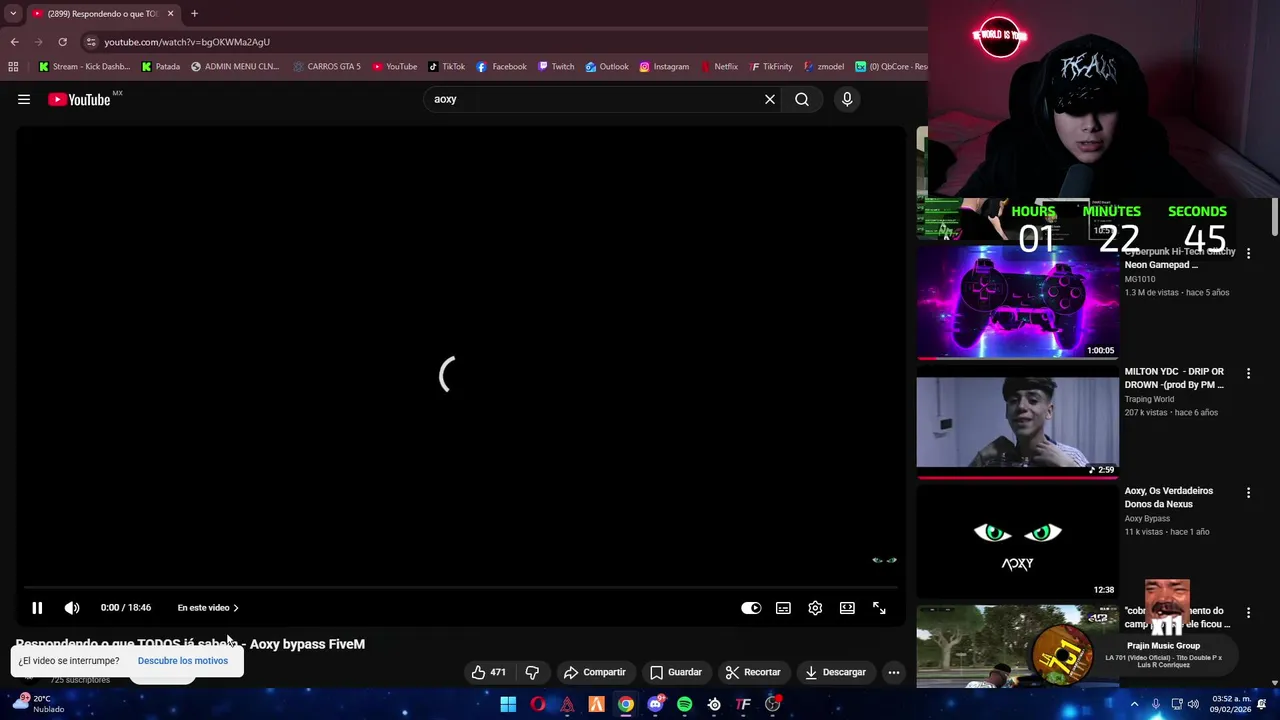
Task: Go back in the browser
Action: tap(14, 42)
